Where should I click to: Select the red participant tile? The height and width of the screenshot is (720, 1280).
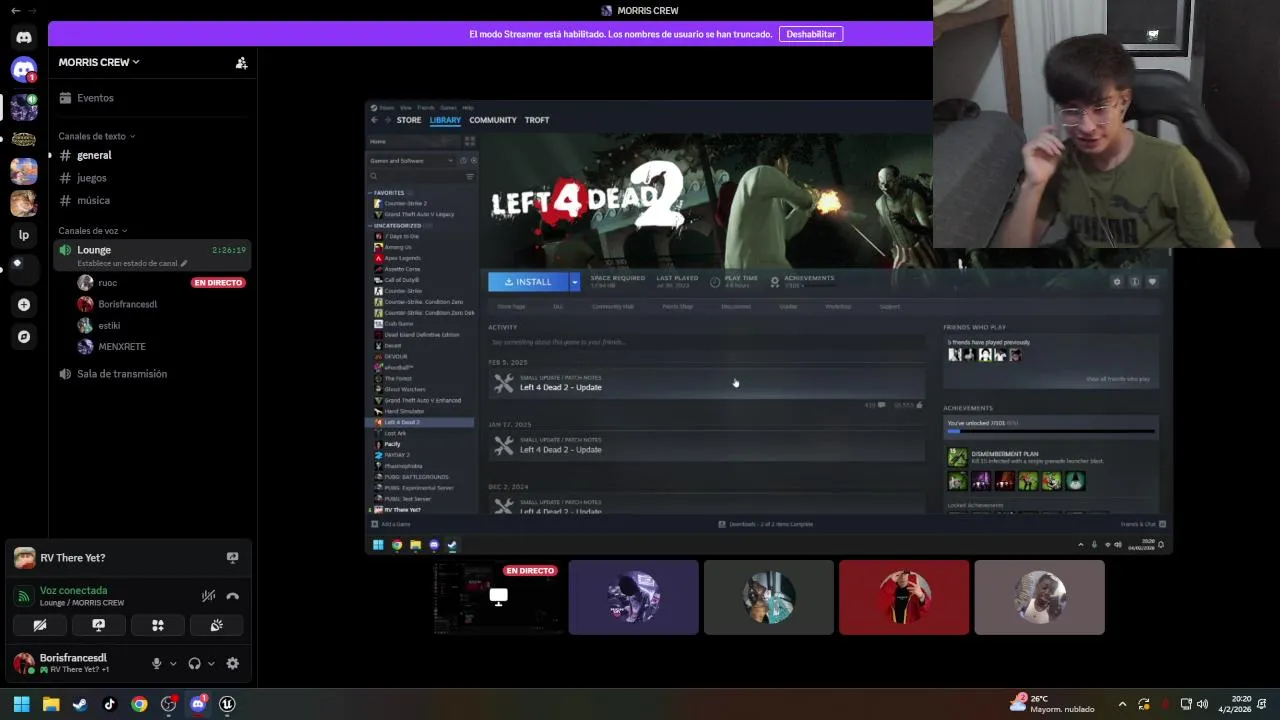pos(904,597)
